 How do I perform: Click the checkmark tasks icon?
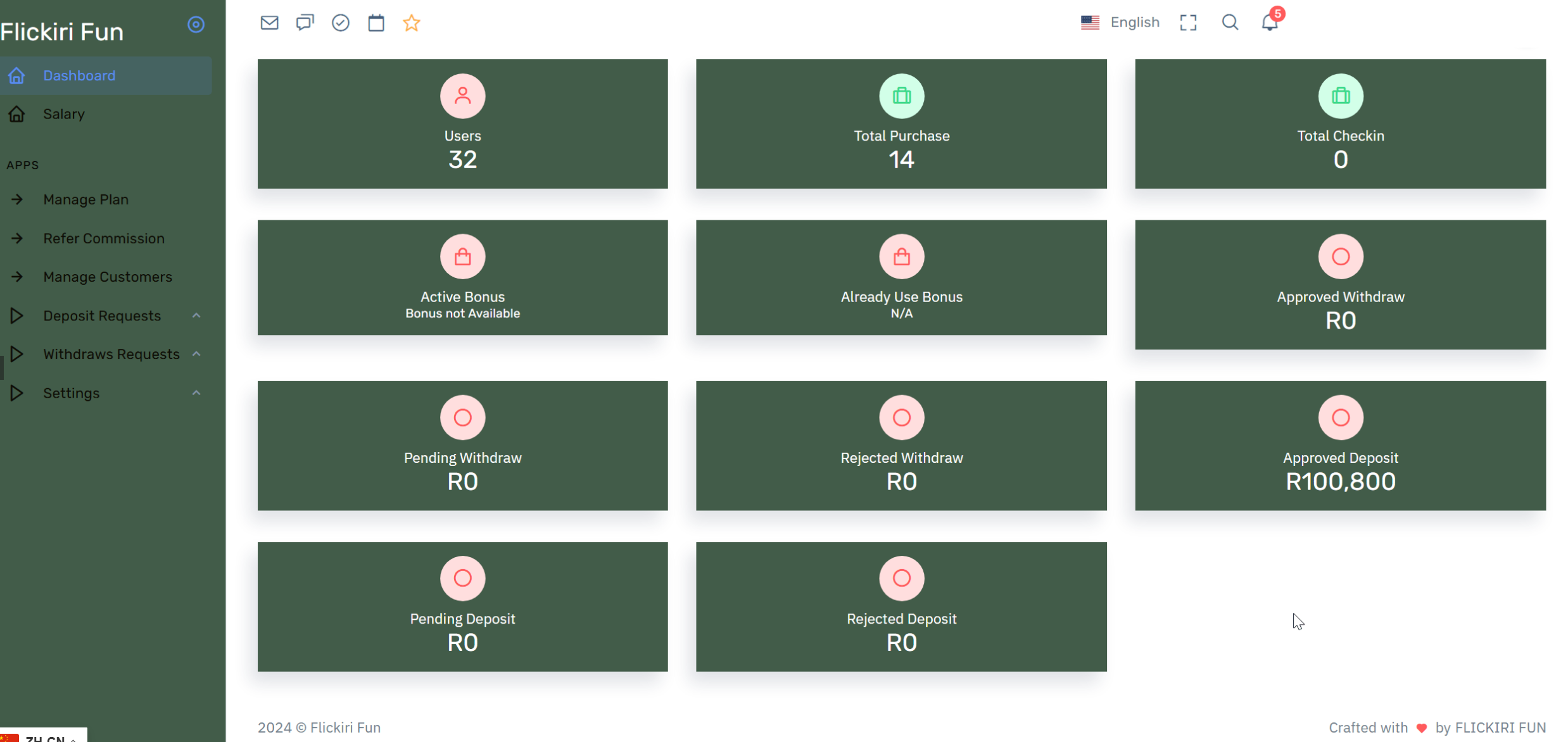click(341, 23)
